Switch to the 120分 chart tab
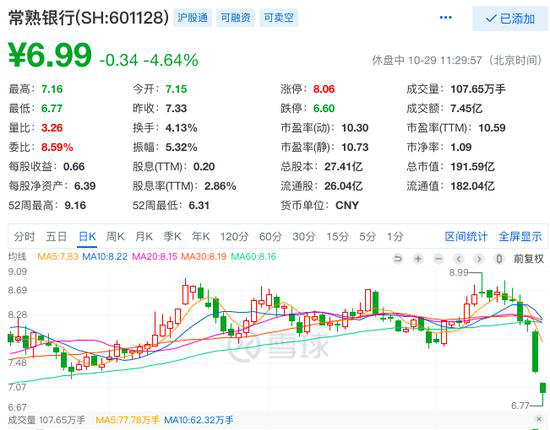The width and height of the screenshot is (550, 430). pyautogui.click(x=234, y=236)
